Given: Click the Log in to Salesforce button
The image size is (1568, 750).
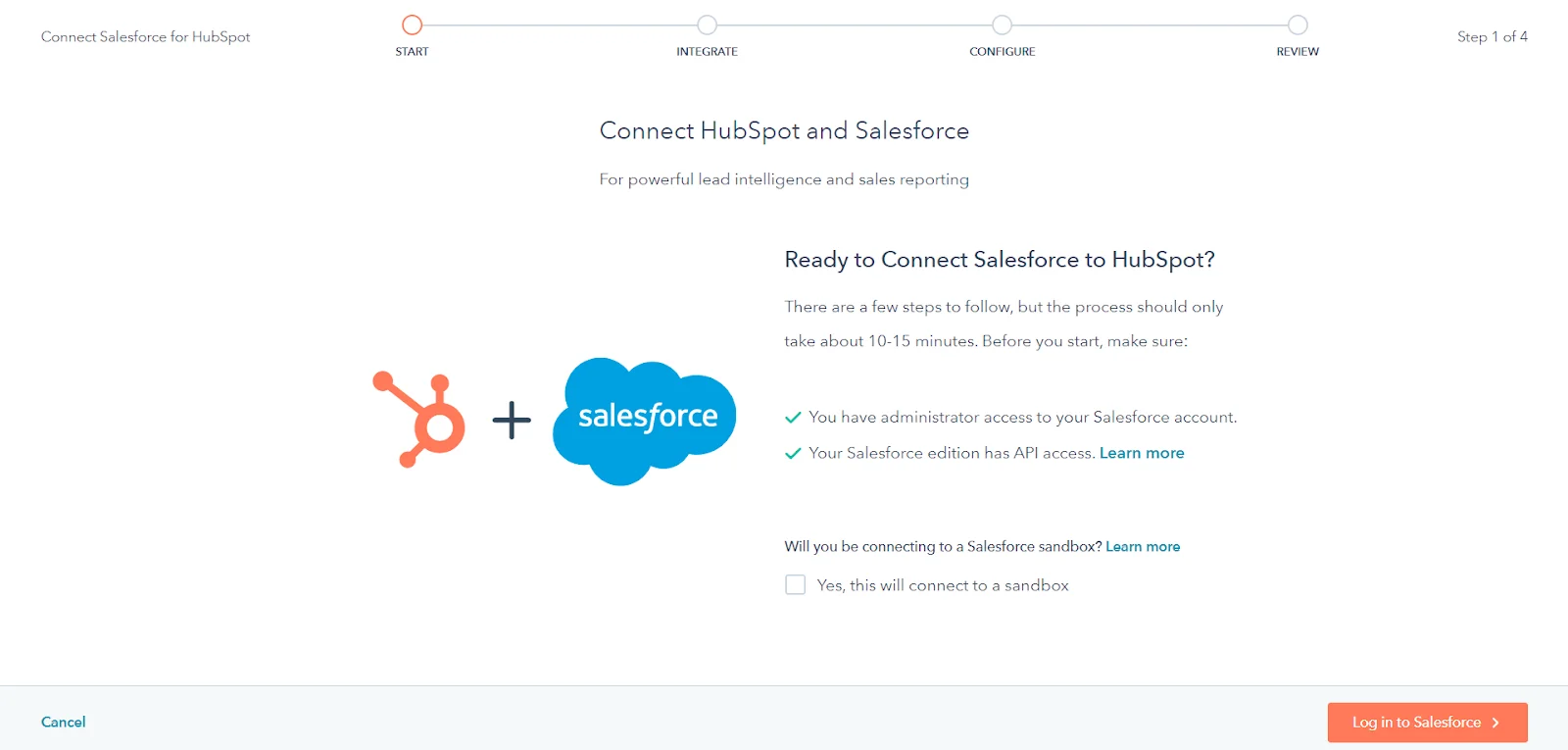Looking at the screenshot, I should point(1427,723).
